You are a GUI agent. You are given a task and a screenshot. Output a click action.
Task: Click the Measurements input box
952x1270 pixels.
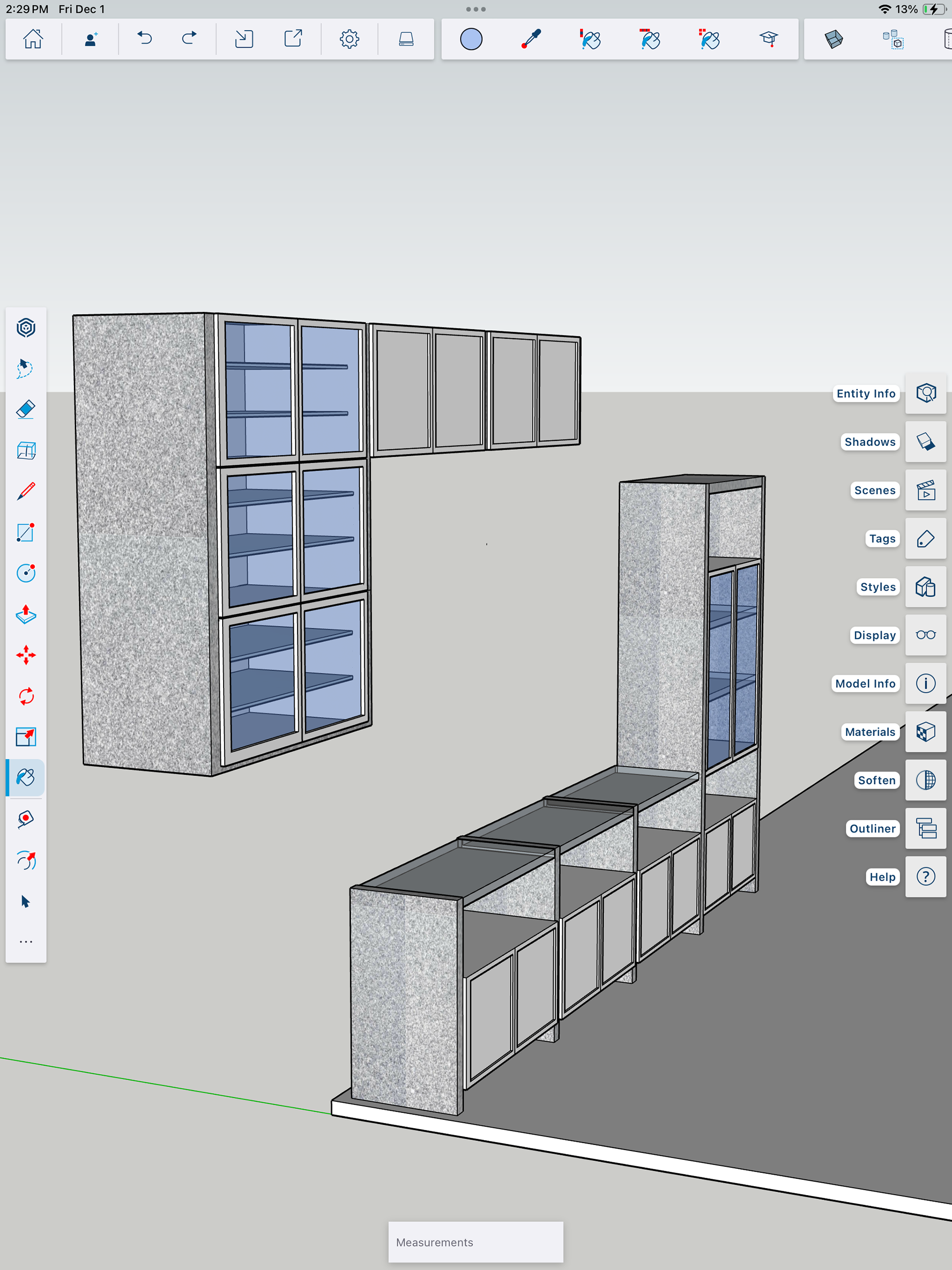coord(476,1242)
